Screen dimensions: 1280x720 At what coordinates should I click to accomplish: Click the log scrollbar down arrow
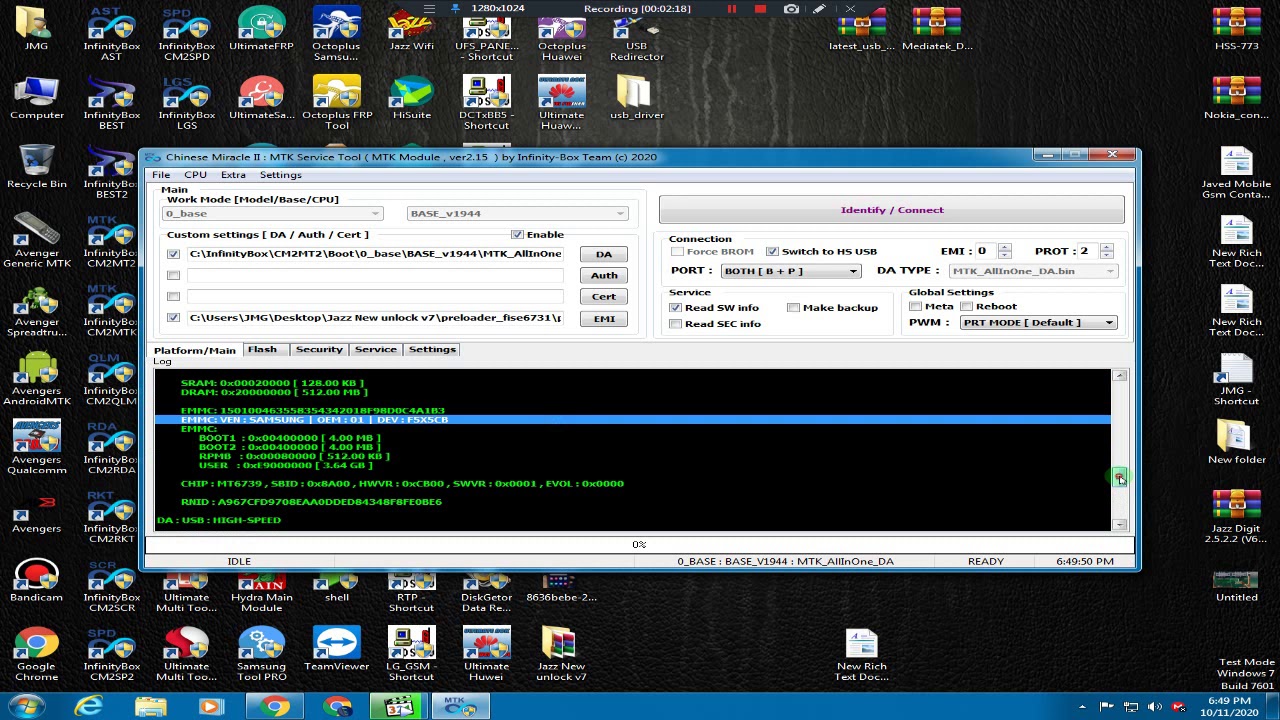1120,524
